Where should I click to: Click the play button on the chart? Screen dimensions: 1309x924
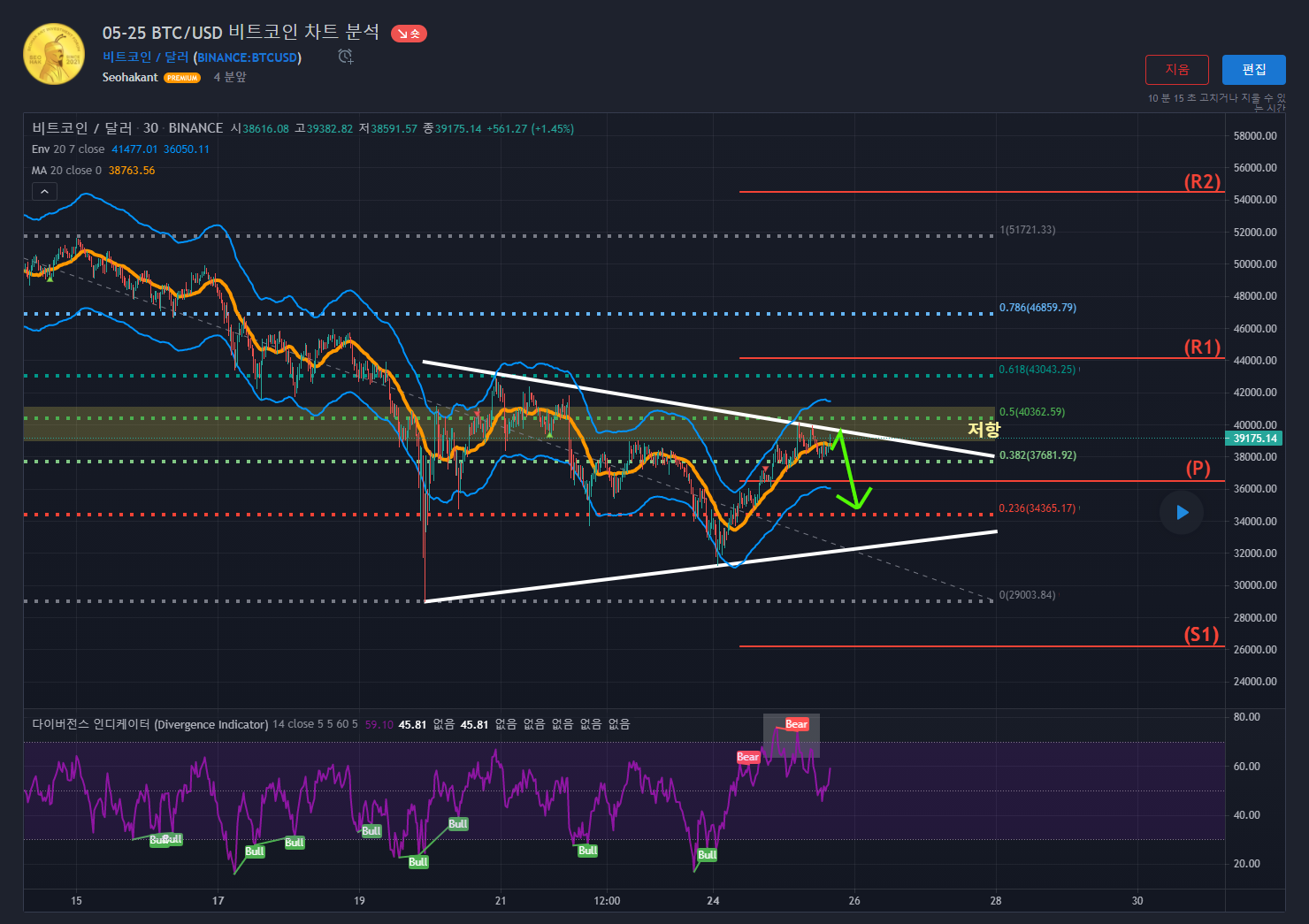(1182, 513)
